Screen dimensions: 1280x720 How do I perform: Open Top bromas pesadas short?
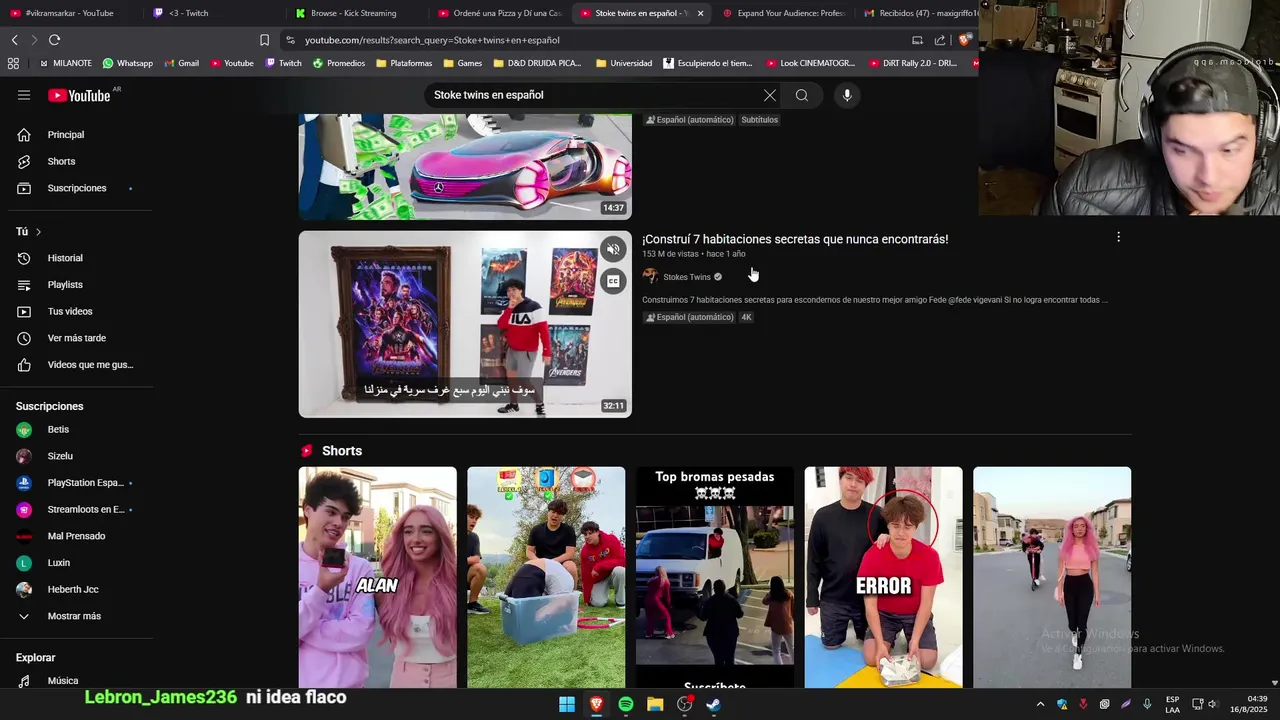(715, 577)
